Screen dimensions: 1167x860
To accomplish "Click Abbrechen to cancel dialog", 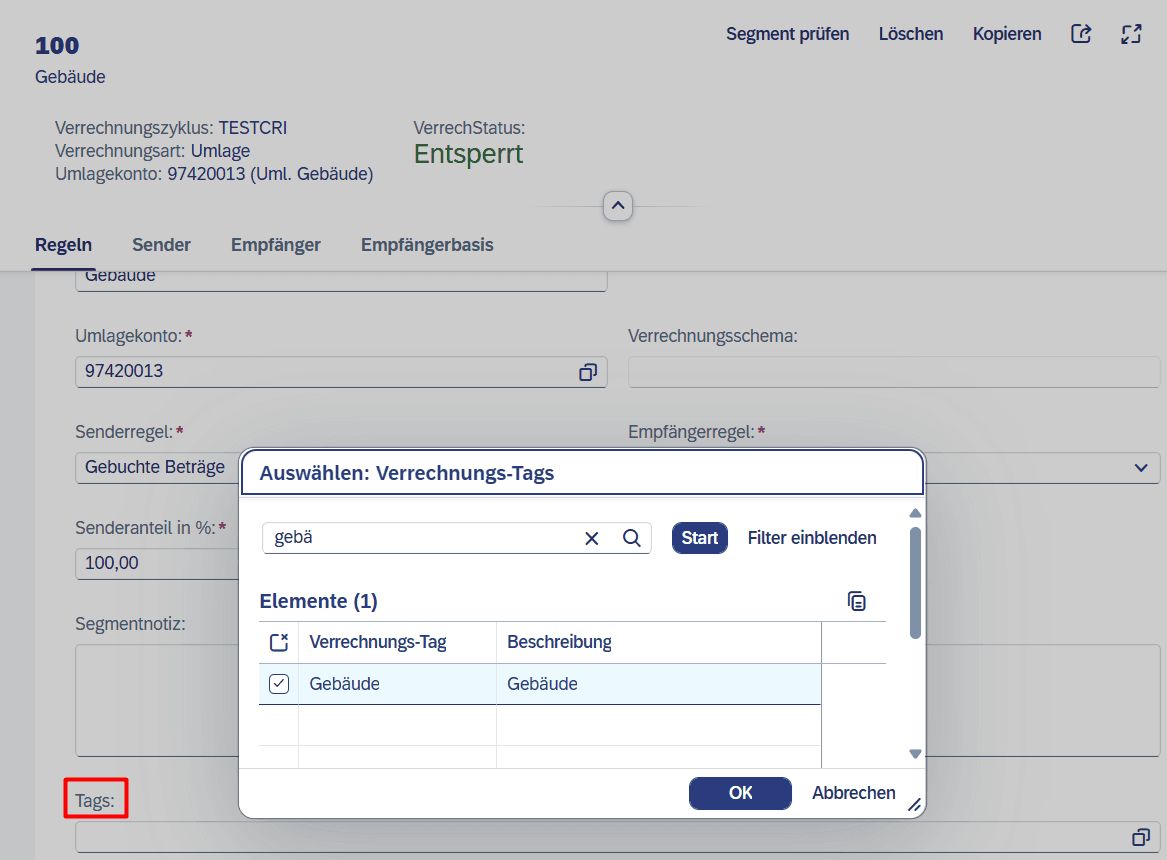I will 854,793.
